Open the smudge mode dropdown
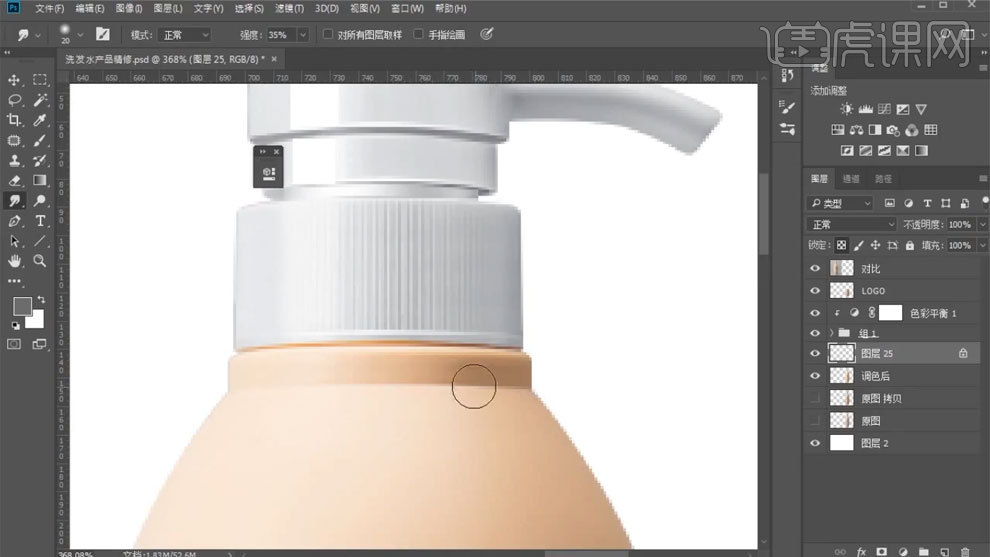 [184, 35]
